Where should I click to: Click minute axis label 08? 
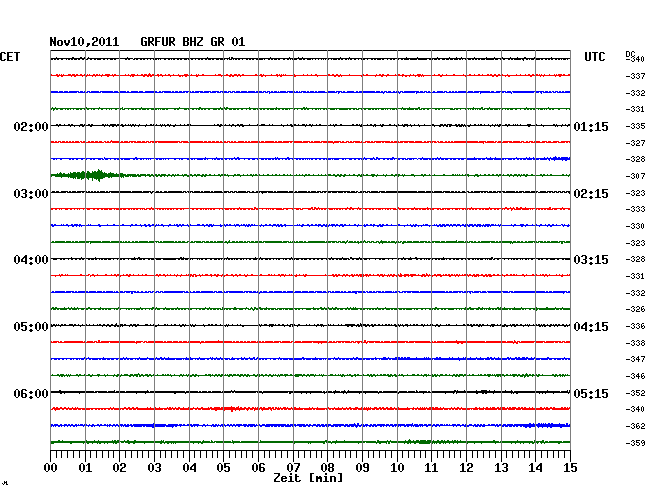click(327, 468)
